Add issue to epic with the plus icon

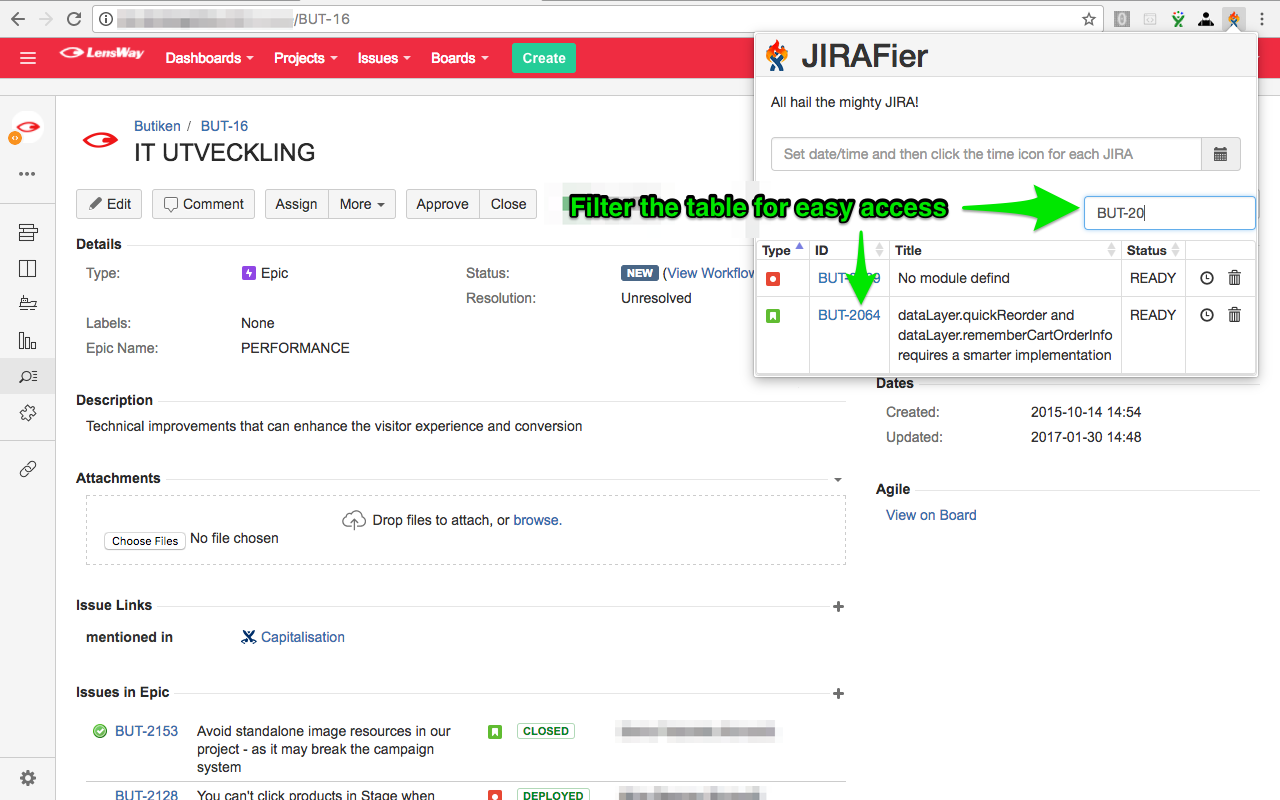tap(838, 693)
